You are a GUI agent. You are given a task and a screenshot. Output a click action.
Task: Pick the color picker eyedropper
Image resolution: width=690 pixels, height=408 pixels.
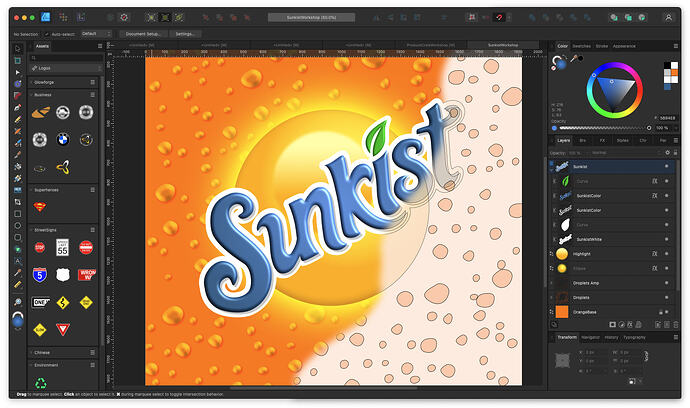tap(574, 58)
